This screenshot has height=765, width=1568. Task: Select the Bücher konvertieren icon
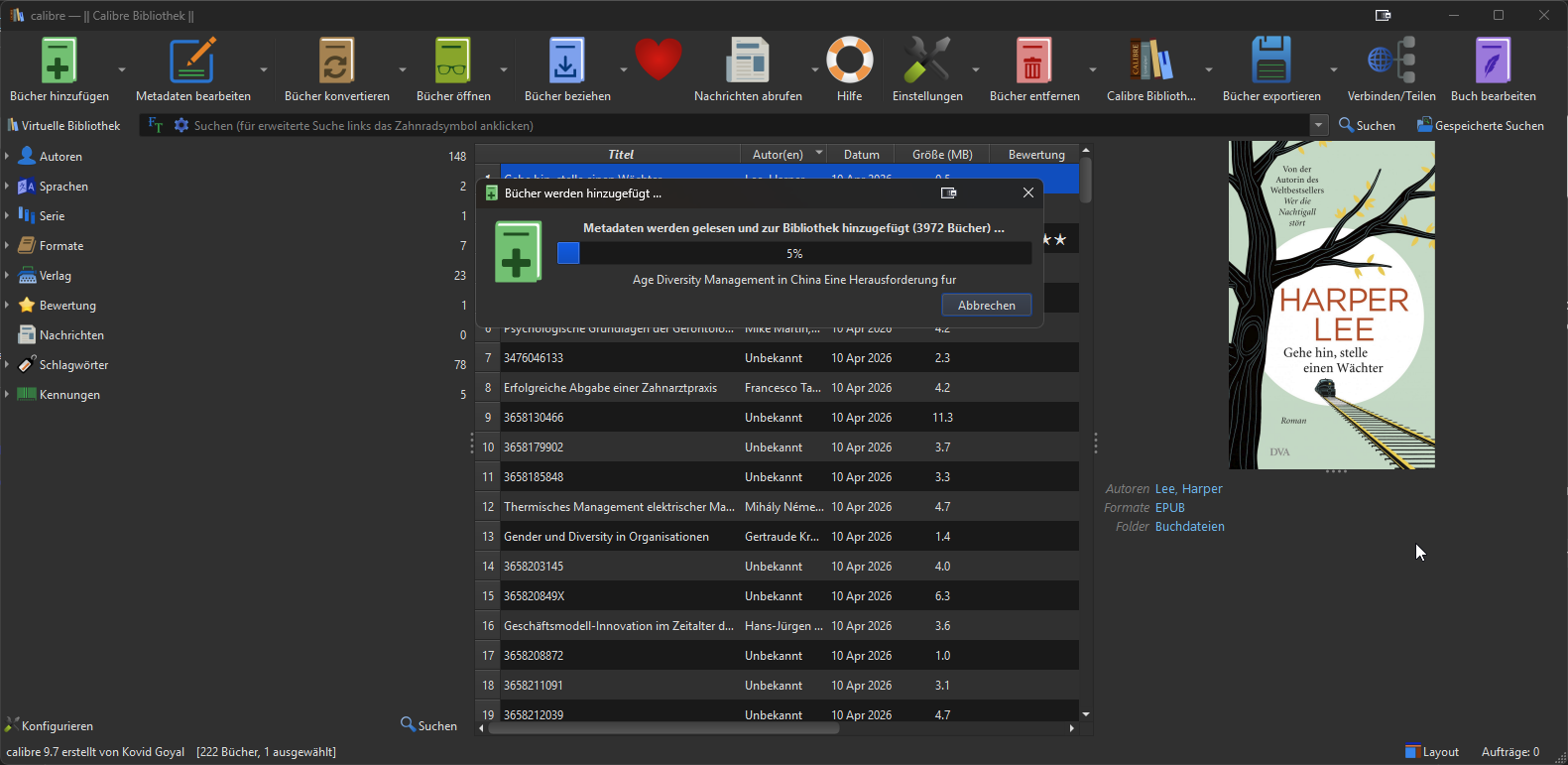(x=336, y=62)
